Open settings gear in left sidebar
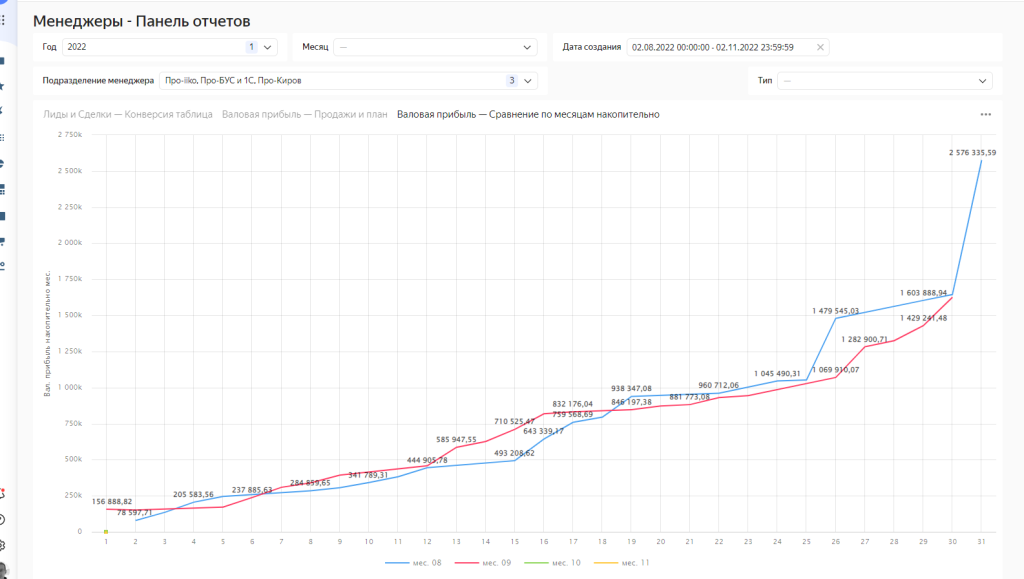1024x579 pixels. (x=3, y=545)
